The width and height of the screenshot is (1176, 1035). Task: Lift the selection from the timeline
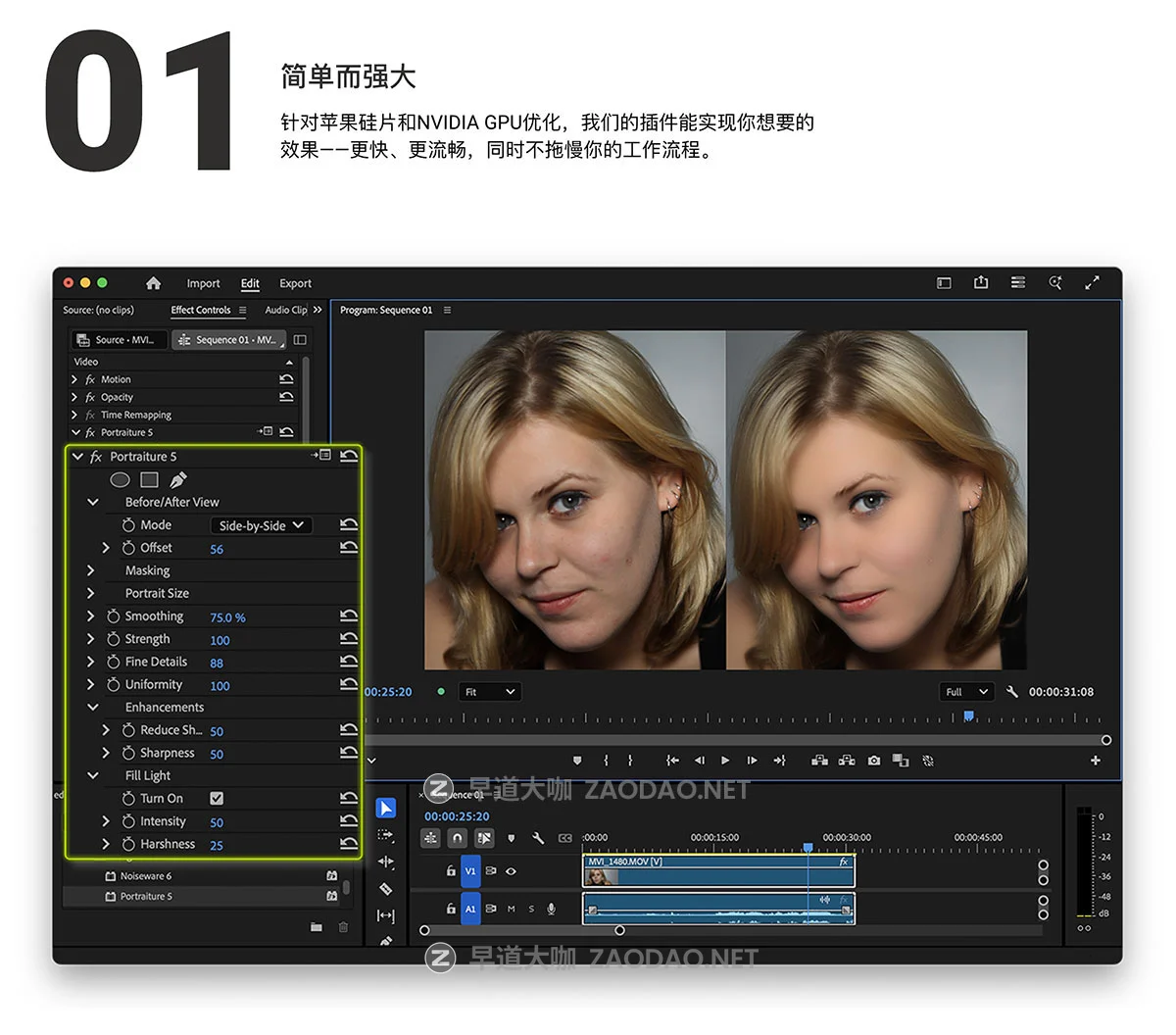point(820,761)
